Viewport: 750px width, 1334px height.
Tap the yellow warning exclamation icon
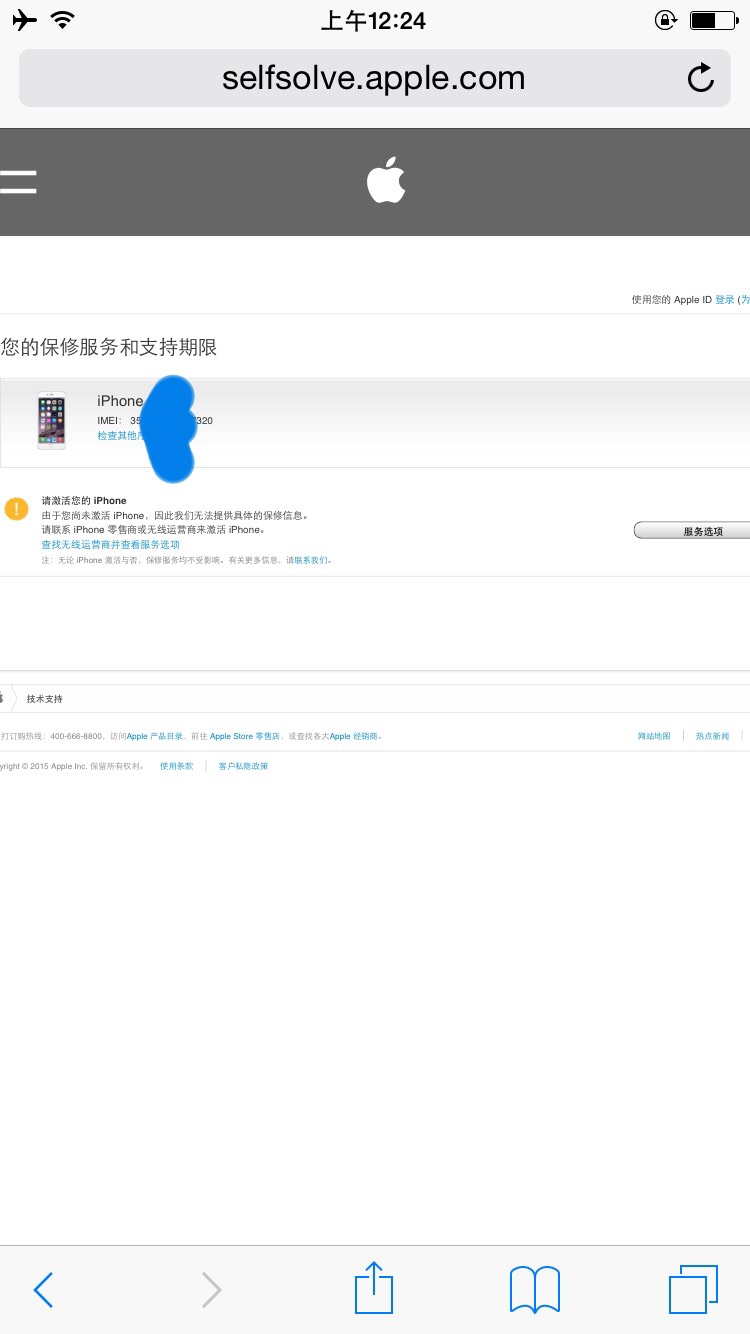tap(16, 508)
